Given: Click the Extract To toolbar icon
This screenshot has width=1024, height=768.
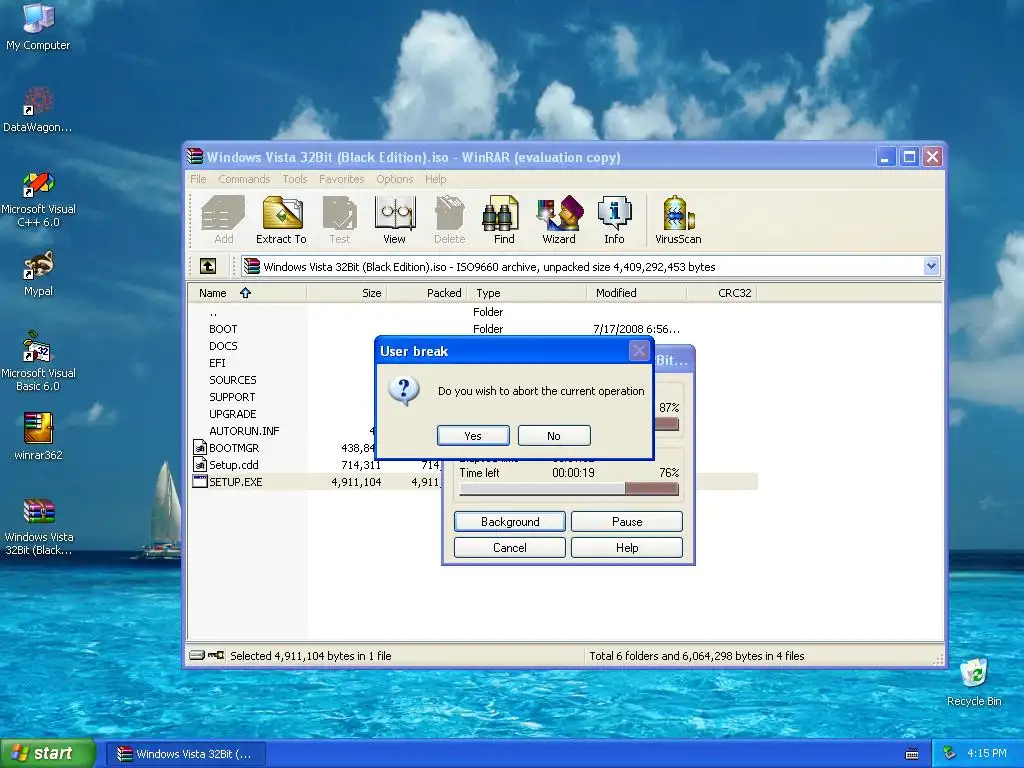Looking at the screenshot, I should 281,220.
